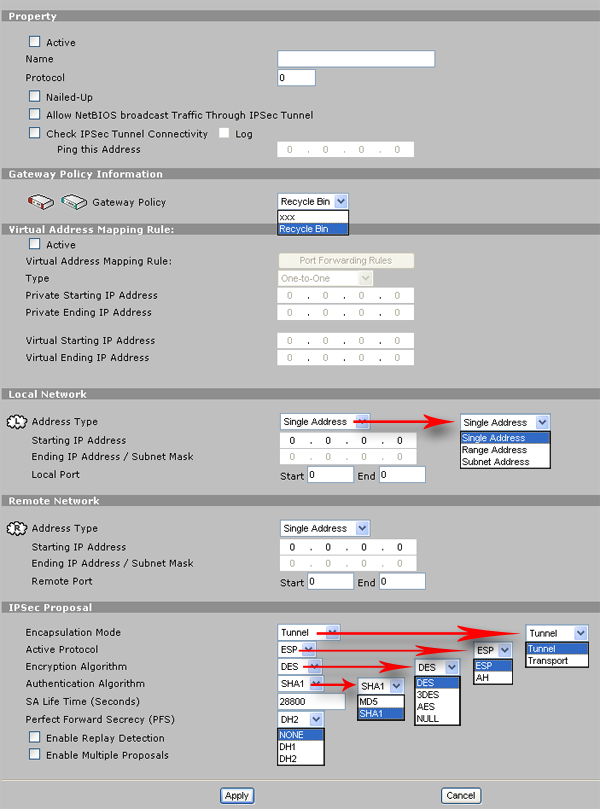Focus Local Port End field
The image size is (600, 809).
(x=402, y=475)
